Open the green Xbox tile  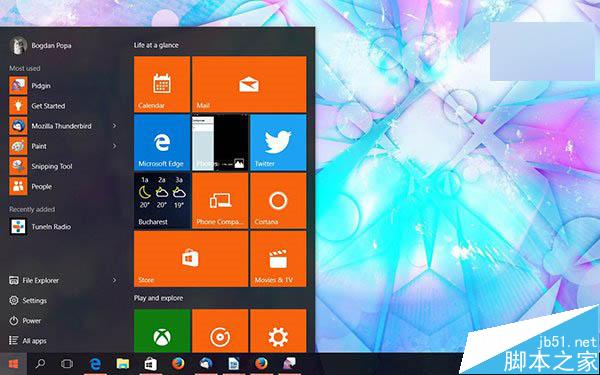[x=162, y=331]
